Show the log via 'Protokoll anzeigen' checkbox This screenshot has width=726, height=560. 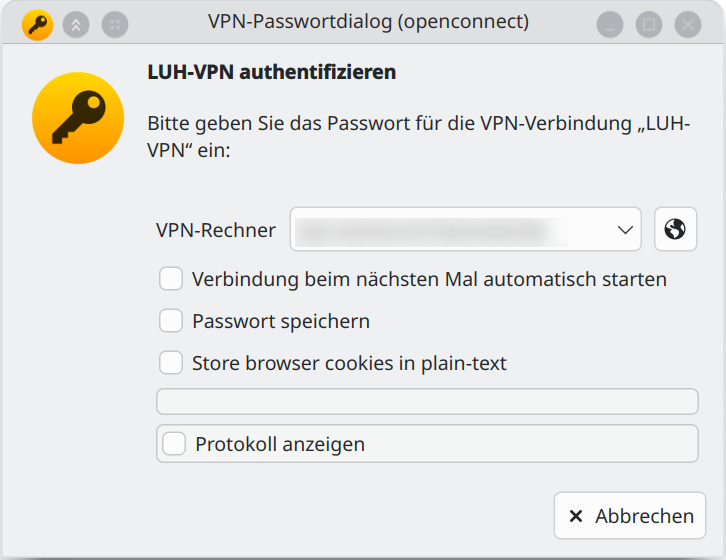click(175, 444)
